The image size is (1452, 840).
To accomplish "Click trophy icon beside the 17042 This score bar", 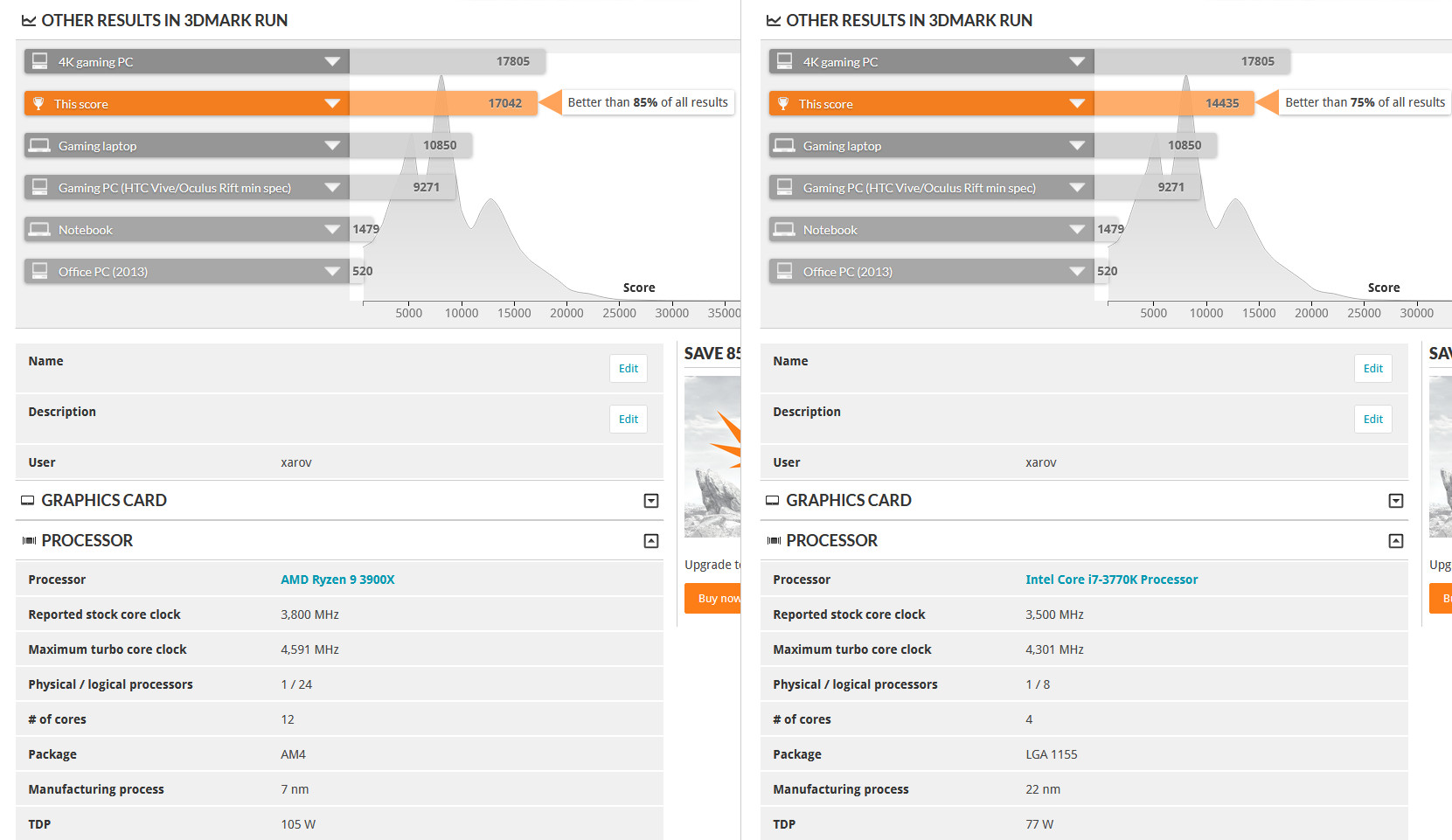I will pos(38,104).
